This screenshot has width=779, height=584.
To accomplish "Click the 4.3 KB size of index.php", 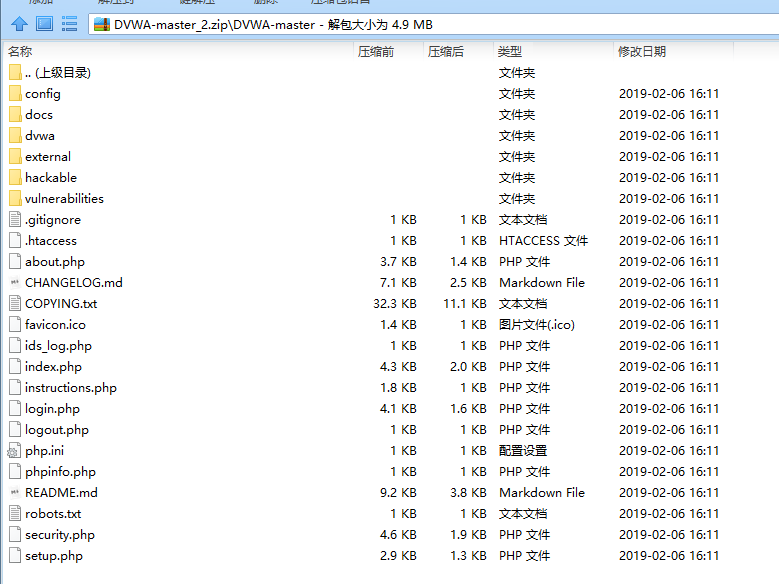I will pos(398,366).
